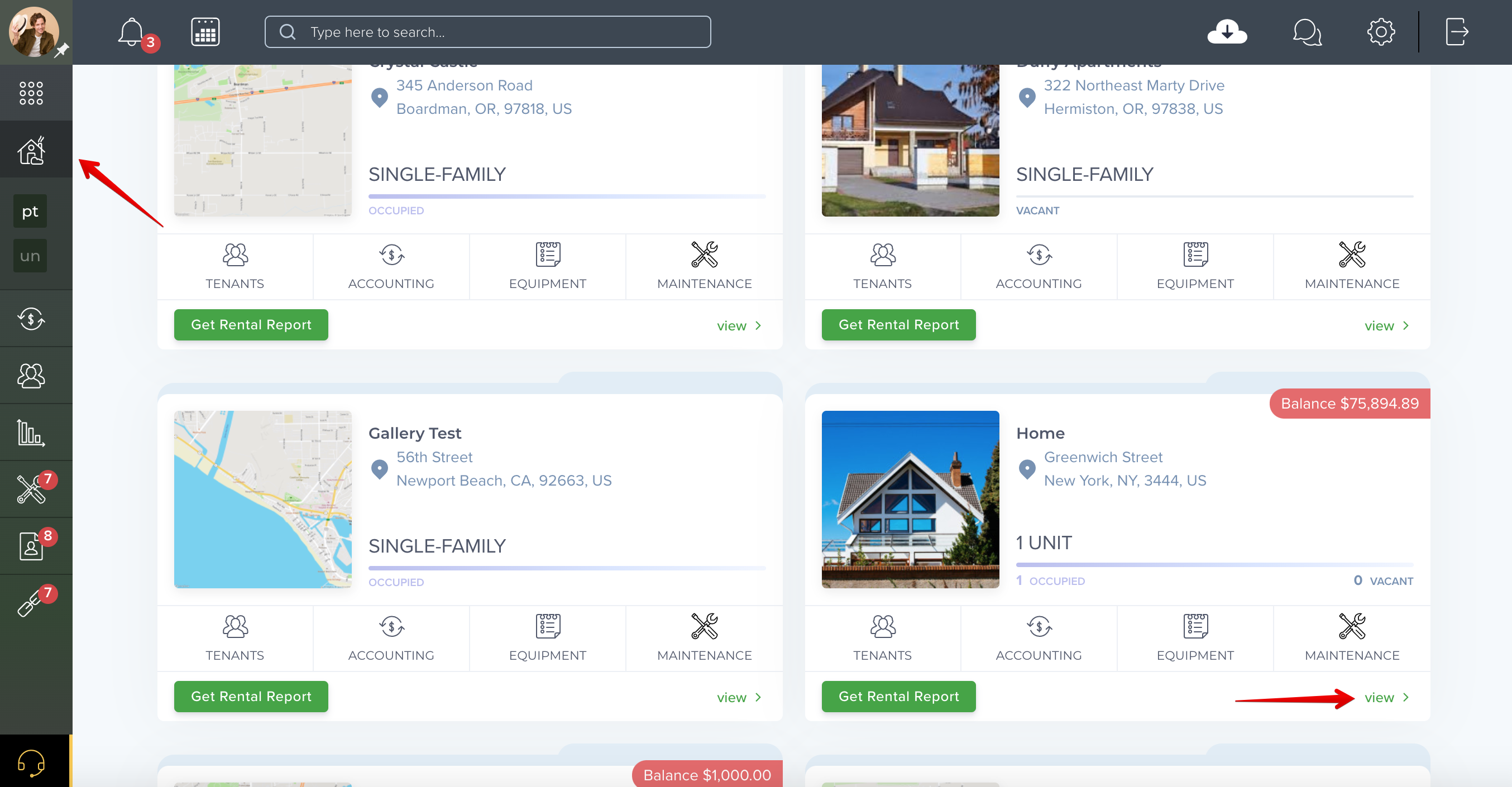Screen dimensions: 1512x787
Task: Open Properties house icon in sidebar
Action: (31, 150)
